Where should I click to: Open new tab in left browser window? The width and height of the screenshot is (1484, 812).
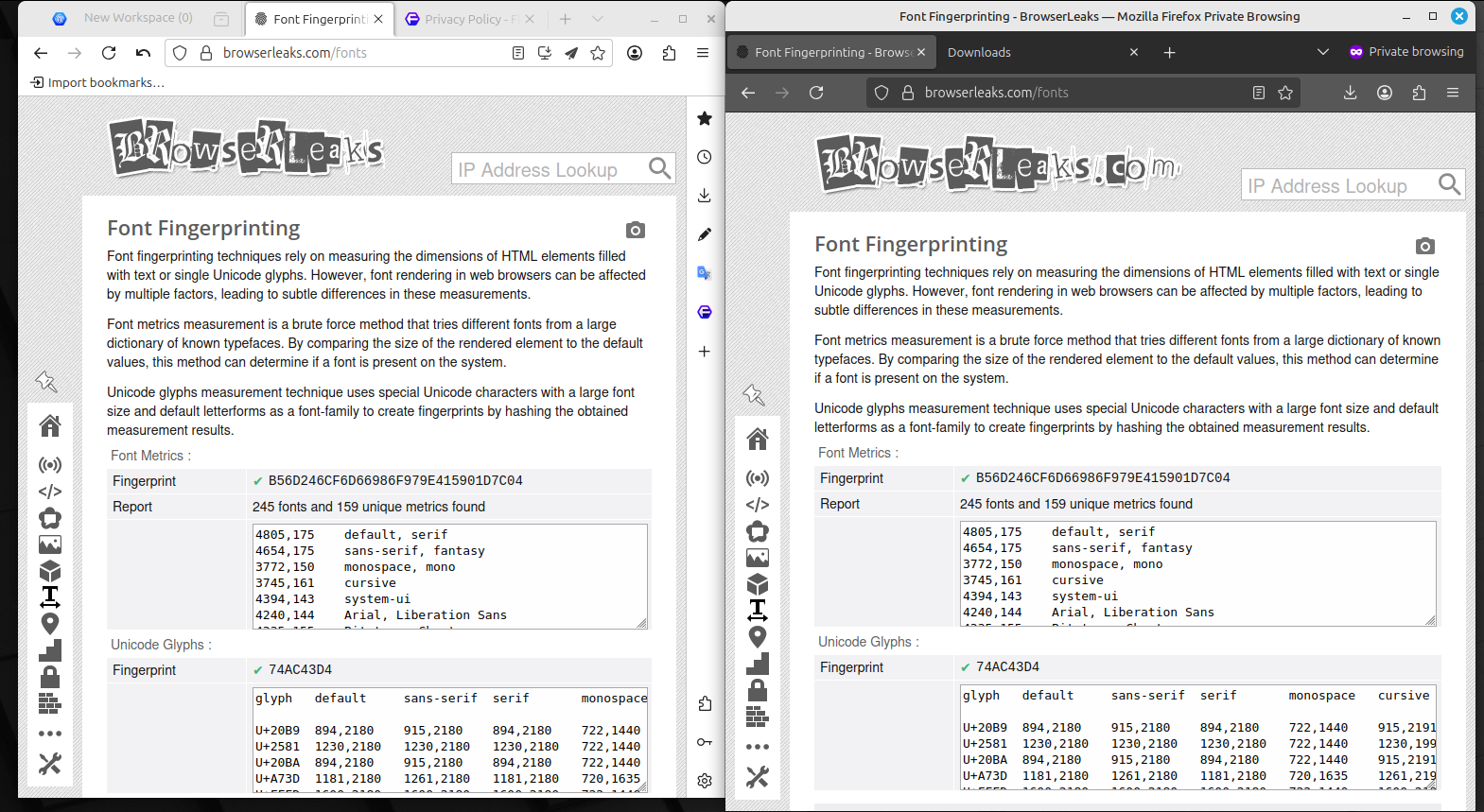[566, 19]
